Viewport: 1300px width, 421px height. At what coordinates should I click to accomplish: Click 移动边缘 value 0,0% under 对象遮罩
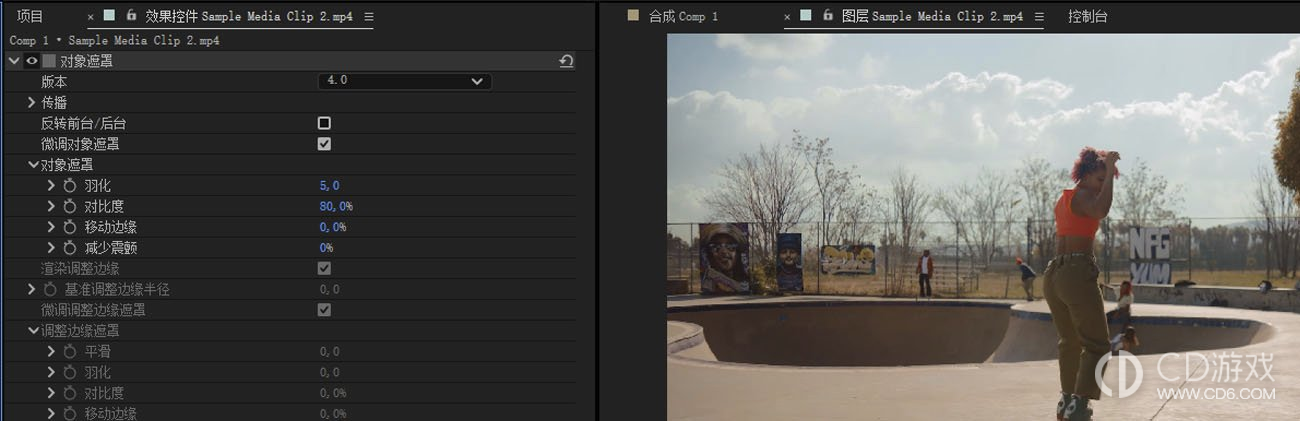pyautogui.click(x=333, y=227)
